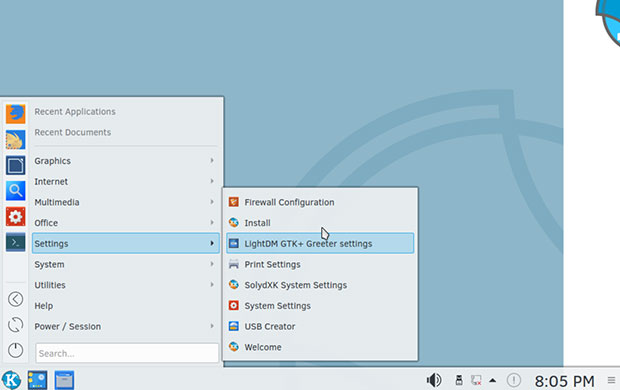Click the volume speaker tray icon
This screenshot has height=390, width=620.
pyautogui.click(x=434, y=381)
